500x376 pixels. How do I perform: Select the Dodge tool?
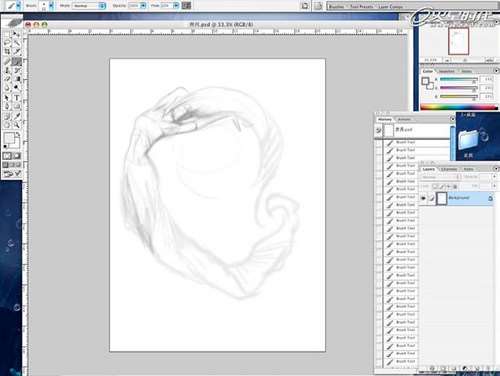coord(17,88)
